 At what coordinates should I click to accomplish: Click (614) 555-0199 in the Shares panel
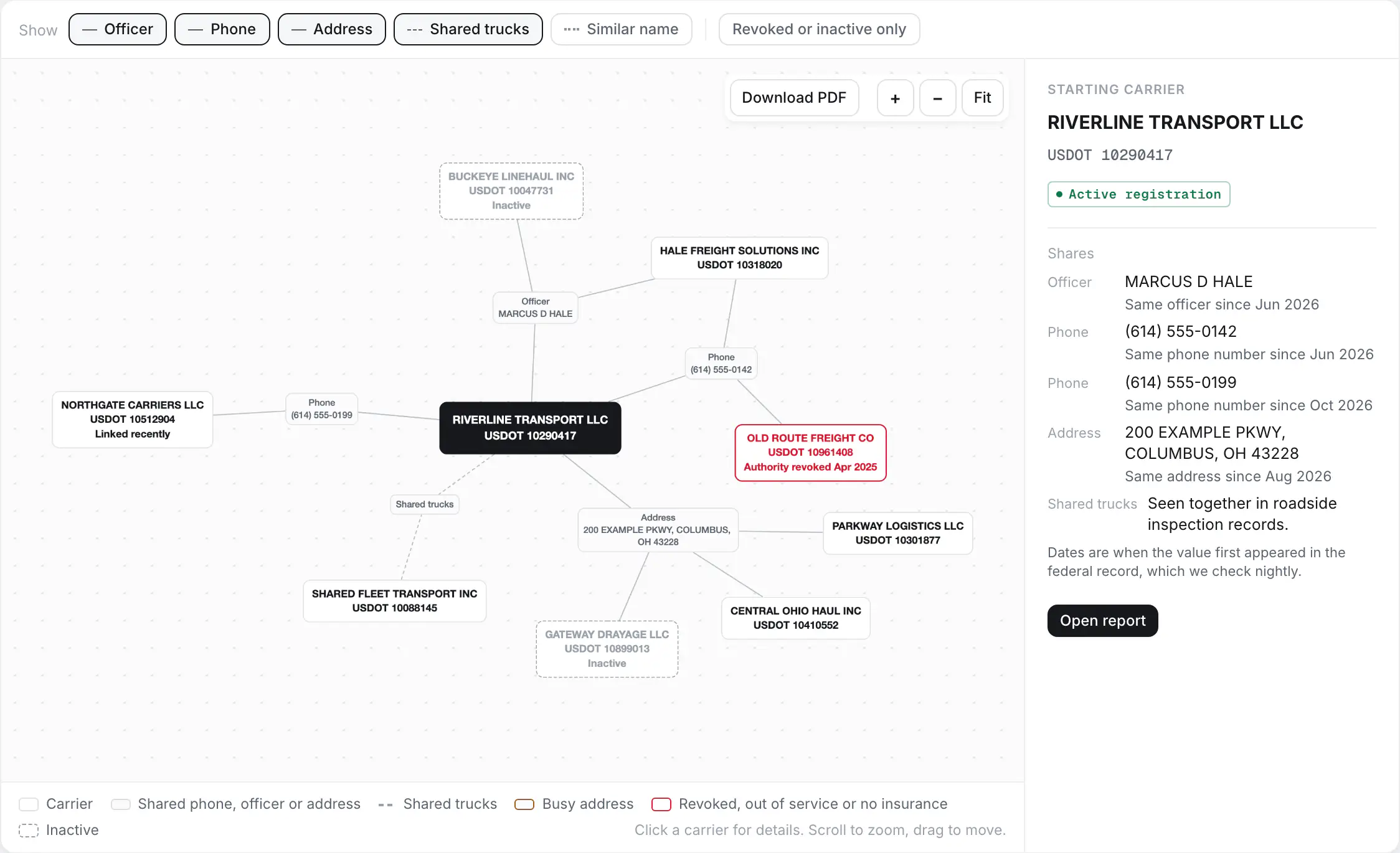1181,382
